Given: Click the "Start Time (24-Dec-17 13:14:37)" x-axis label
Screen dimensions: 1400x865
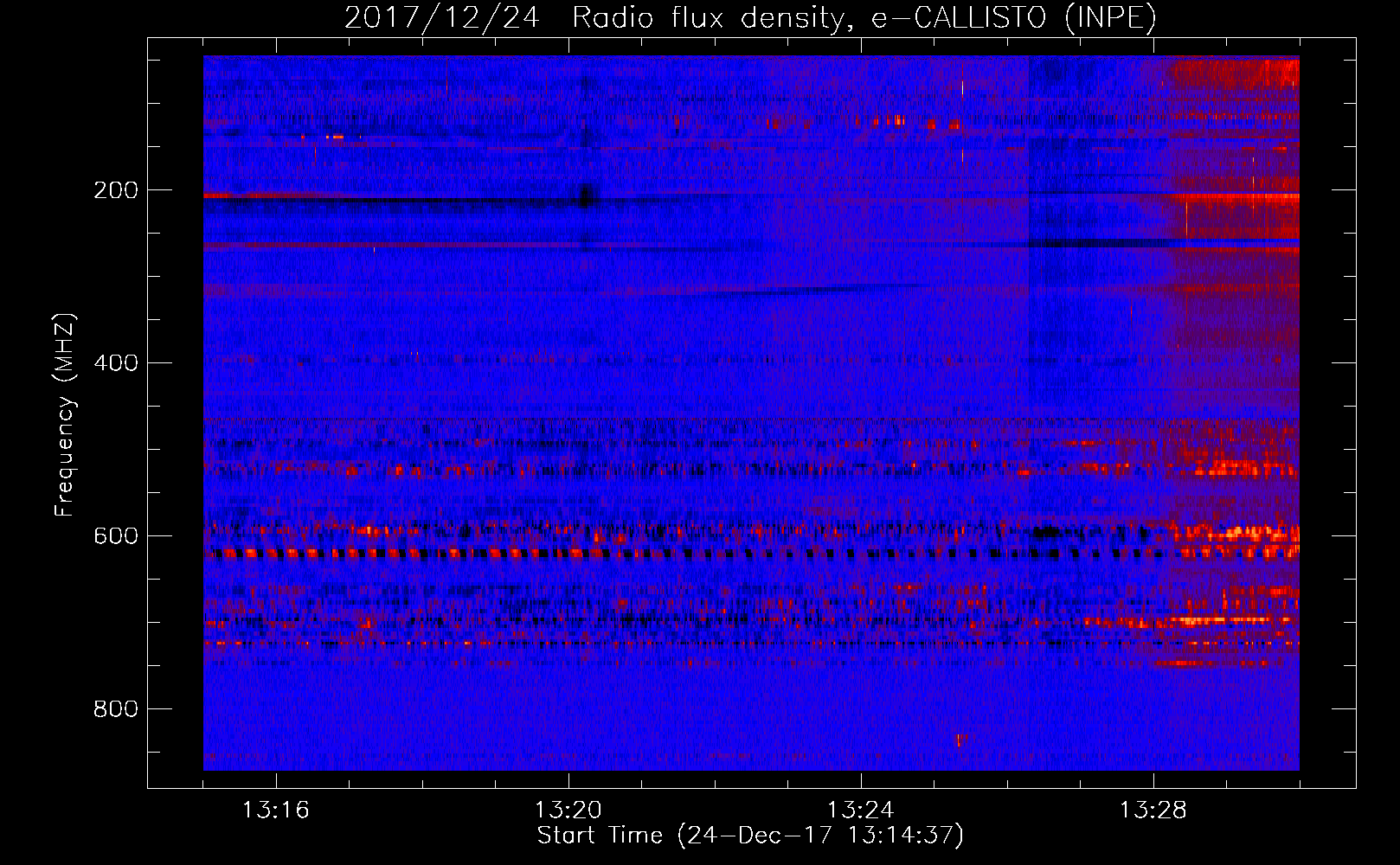Looking at the screenshot, I should click(750, 836).
